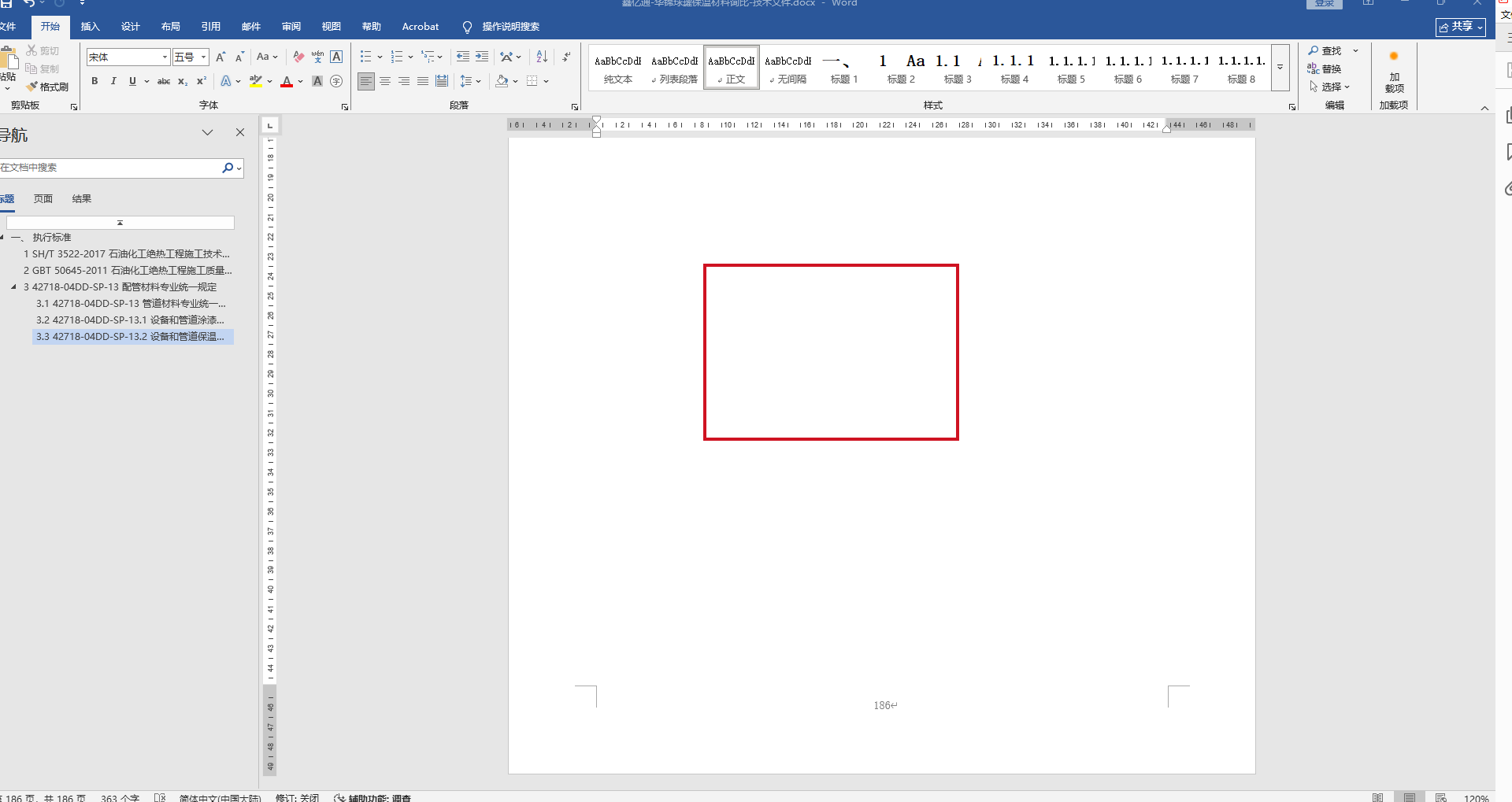Viewport: 1512px width, 802px height.
Task: Click the 共享 (Share) button
Action: 1460,27
